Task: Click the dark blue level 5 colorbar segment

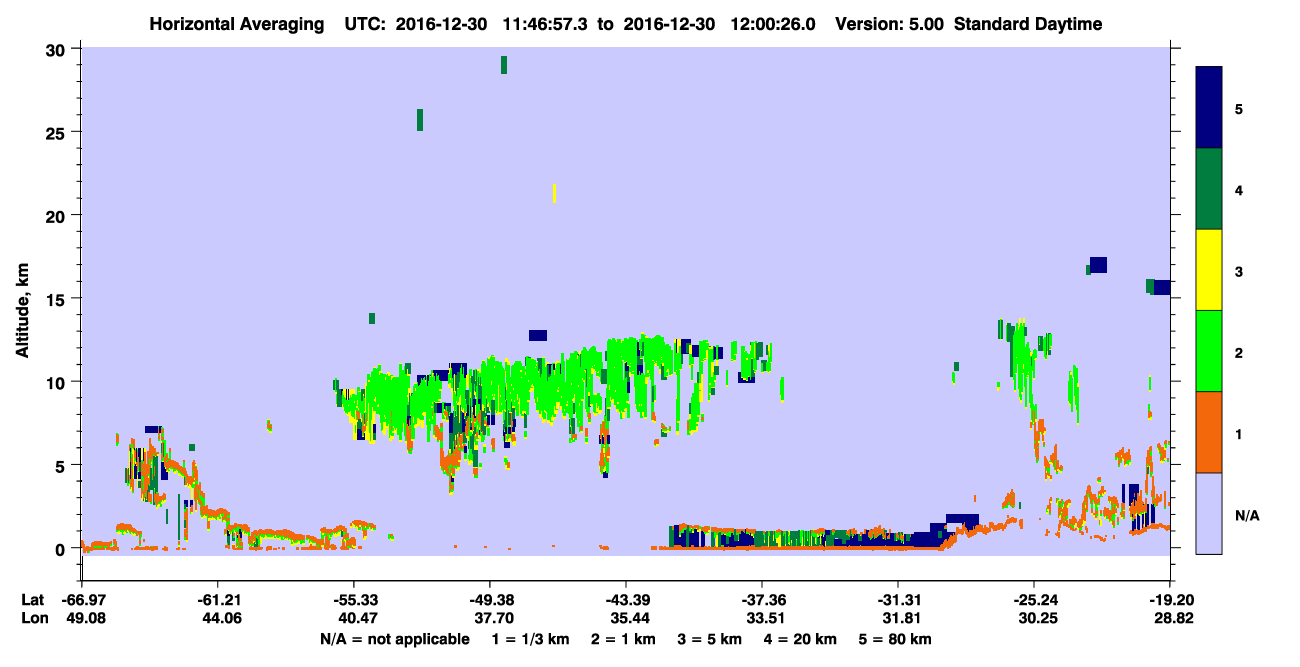Action: [x=1209, y=108]
